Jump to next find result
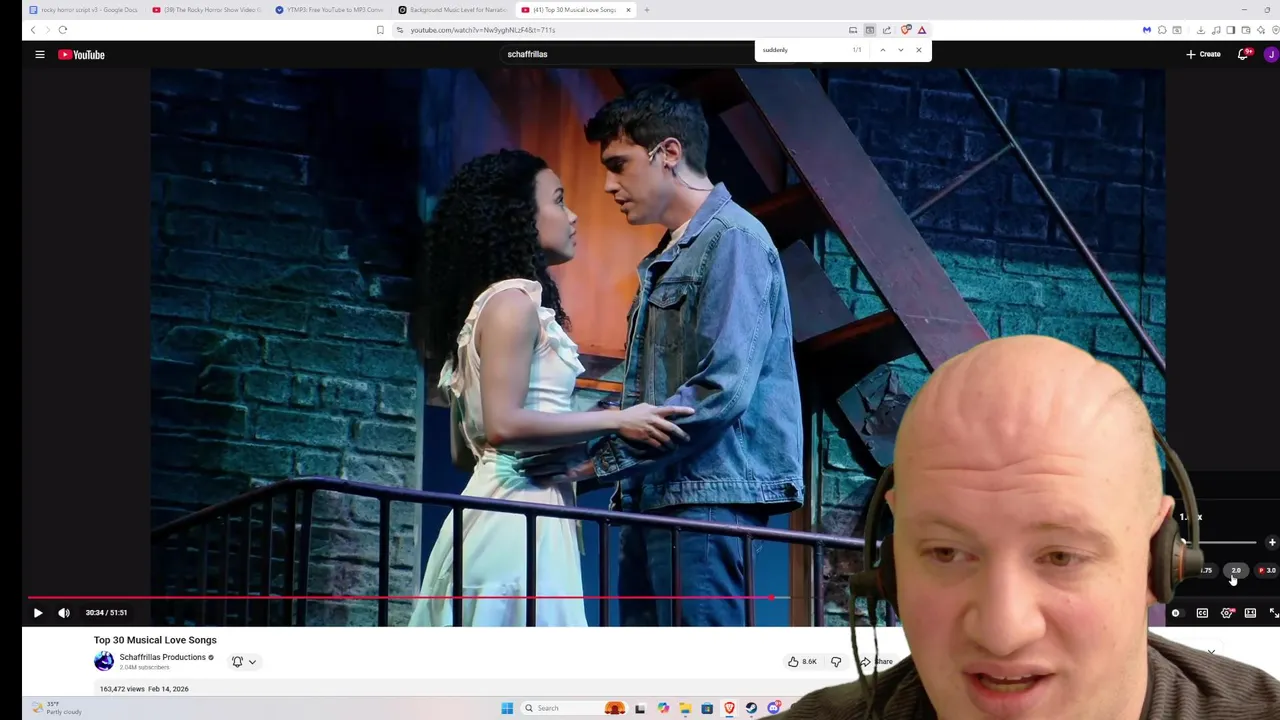The width and height of the screenshot is (1280, 720). (x=900, y=50)
